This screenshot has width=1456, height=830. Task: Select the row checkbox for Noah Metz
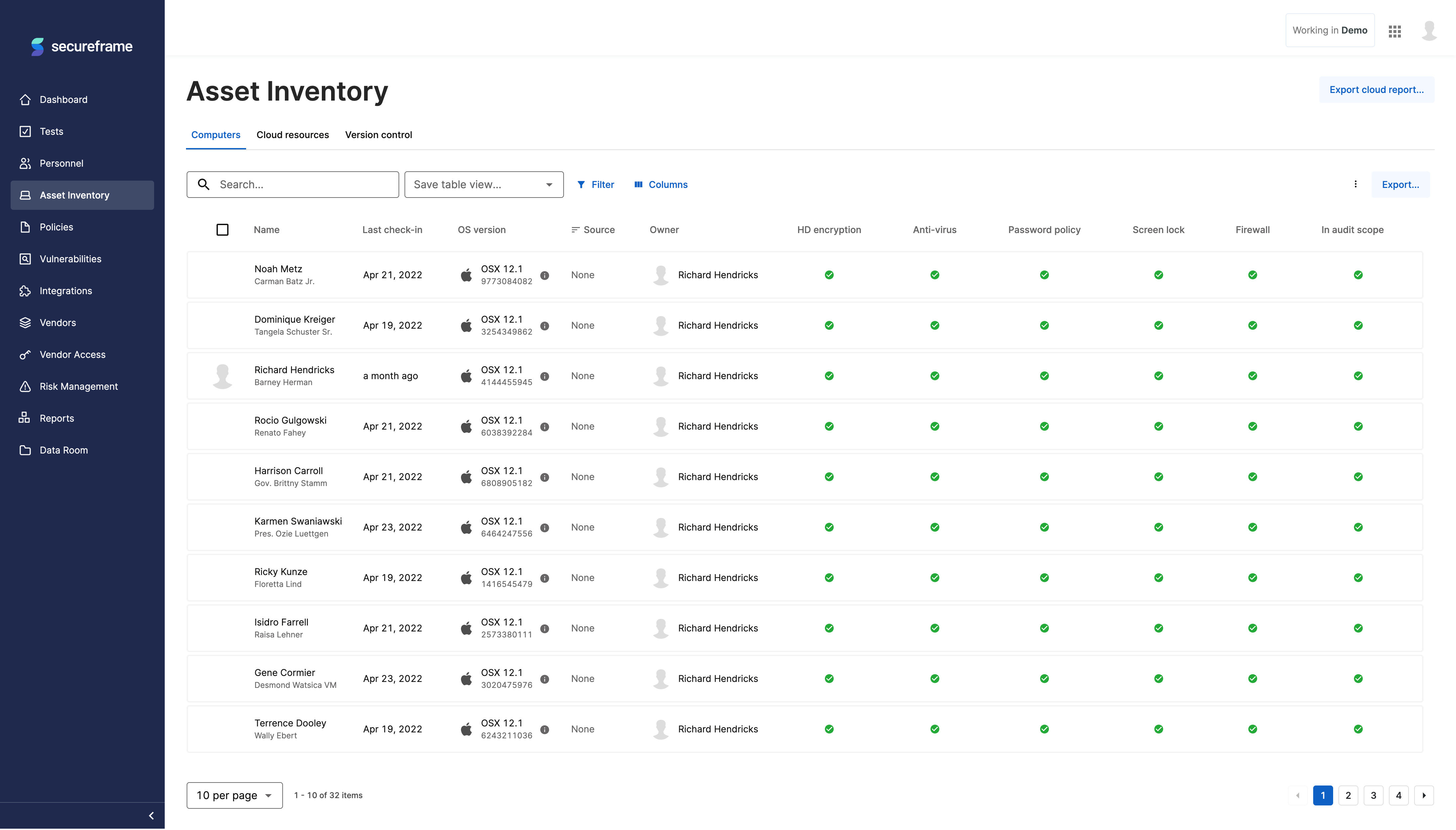(x=222, y=275)
